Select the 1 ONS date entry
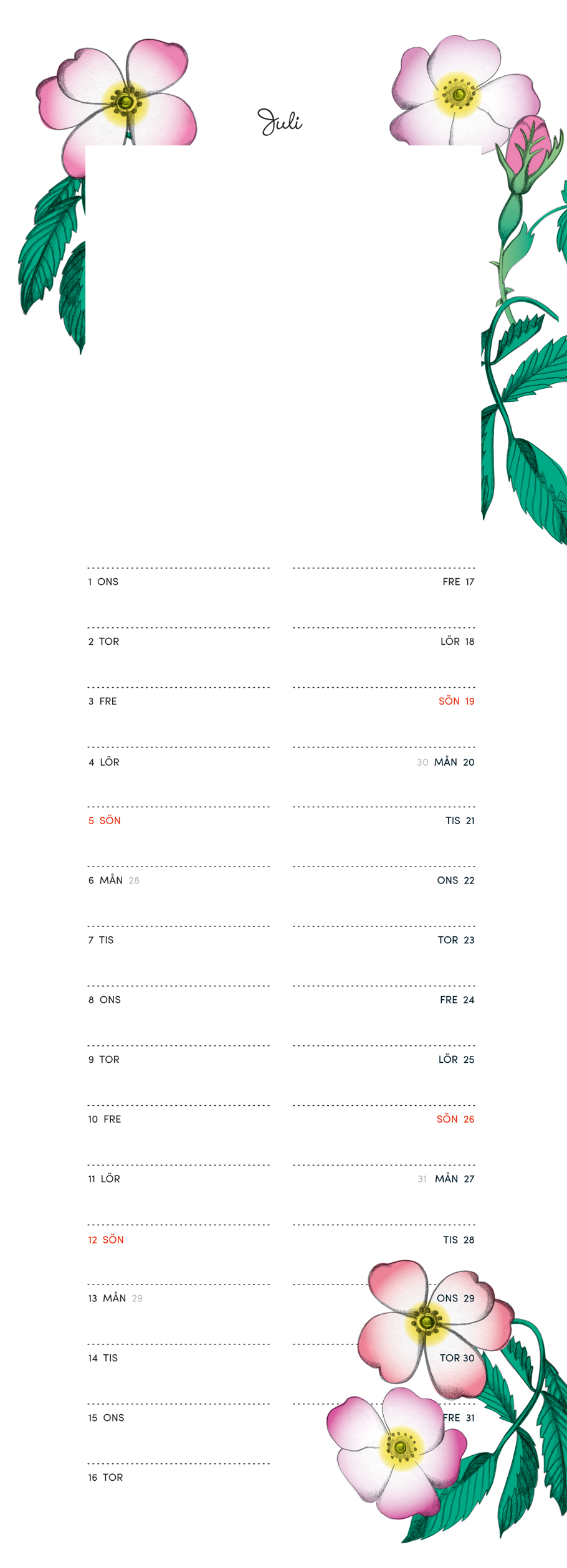Image resolution: width=567 pixels, height=1568 pixels. [103, 582]
